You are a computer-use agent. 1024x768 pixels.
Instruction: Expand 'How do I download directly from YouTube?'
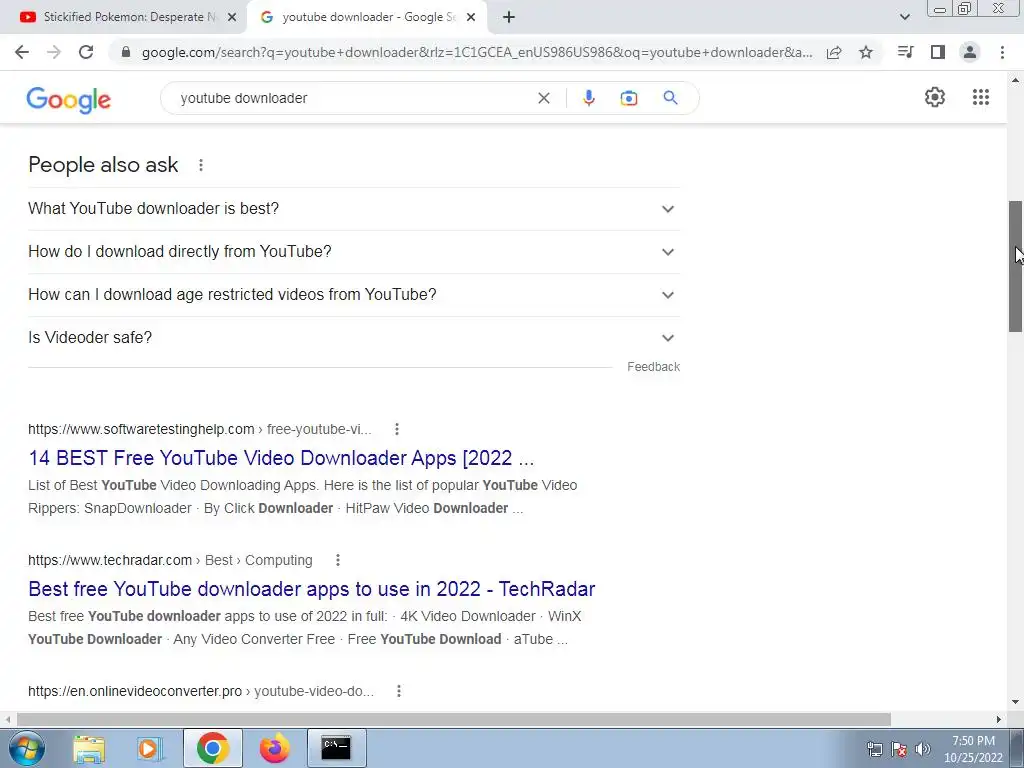(x=354, y=252)
